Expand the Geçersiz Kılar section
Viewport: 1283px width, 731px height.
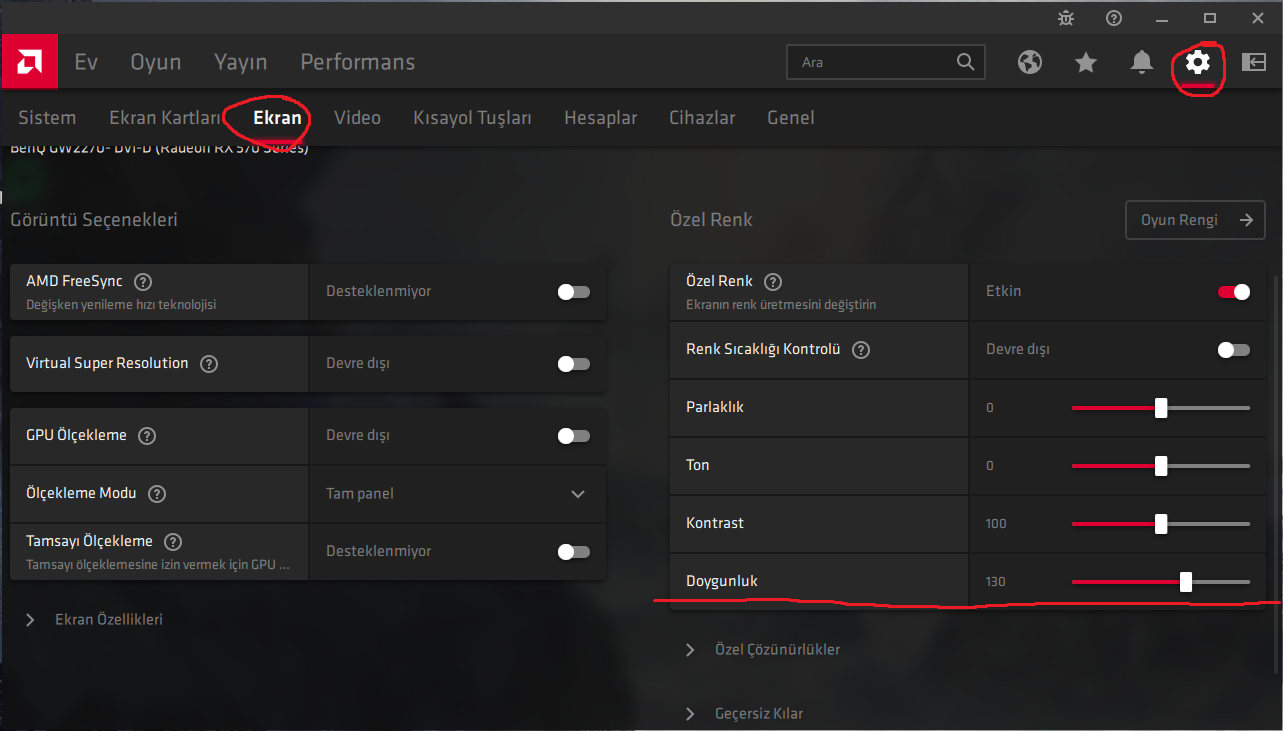[744, 714]
